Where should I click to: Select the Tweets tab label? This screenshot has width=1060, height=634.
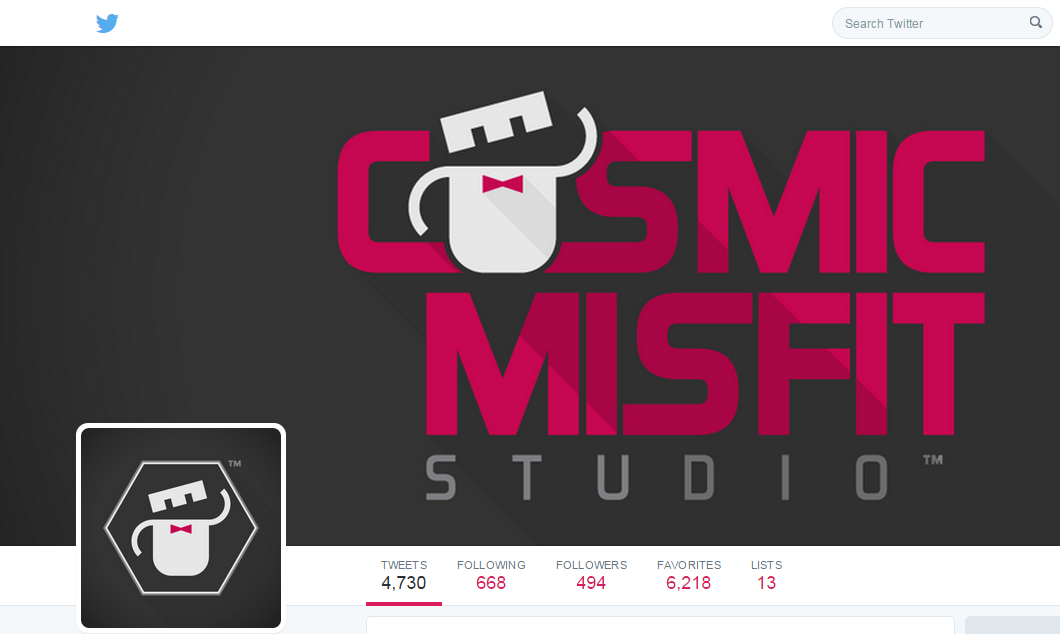click(x=404, y=565)
